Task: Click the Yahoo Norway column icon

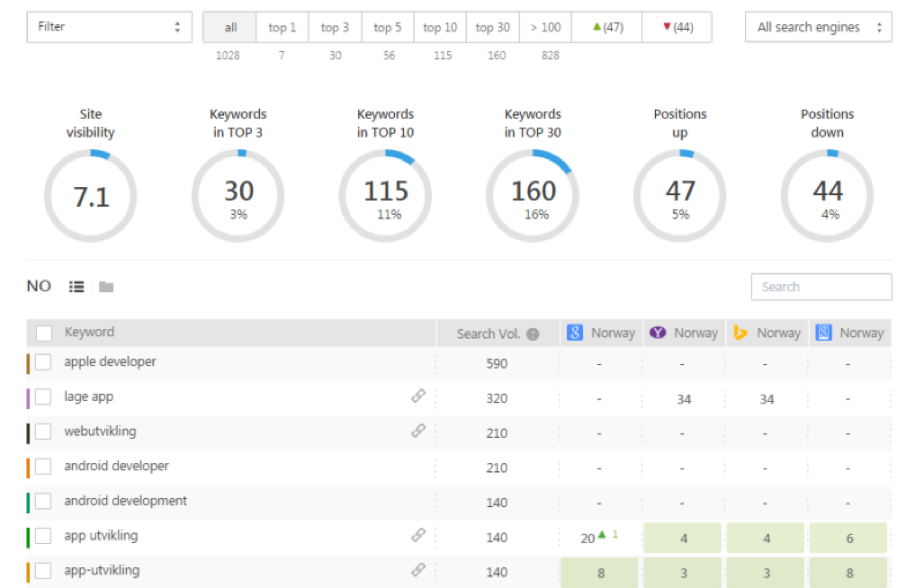Action: point(658,333)
